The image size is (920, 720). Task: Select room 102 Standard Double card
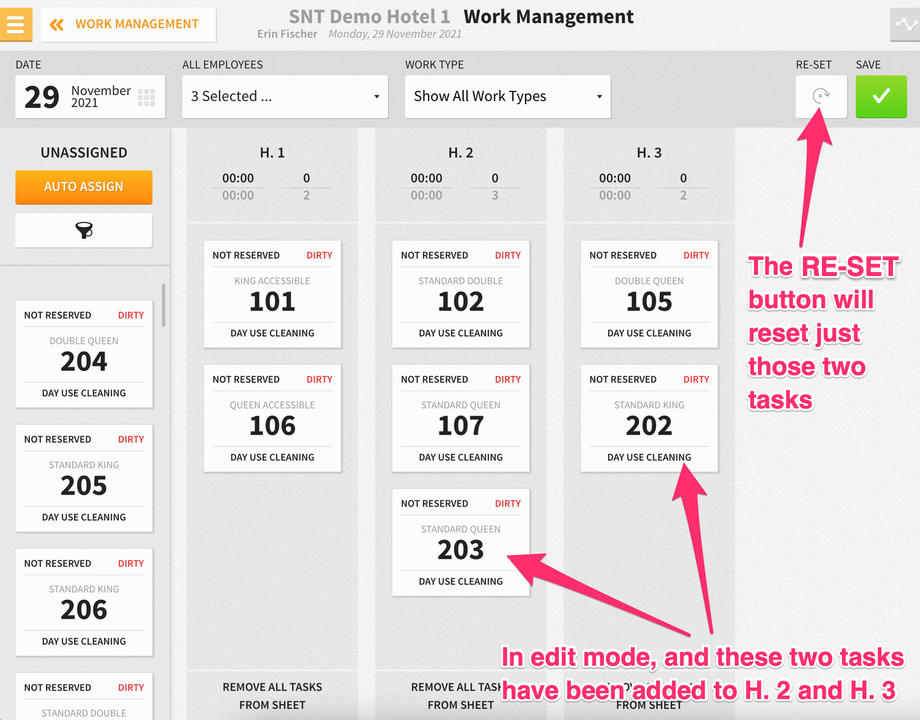coord(461,294)
